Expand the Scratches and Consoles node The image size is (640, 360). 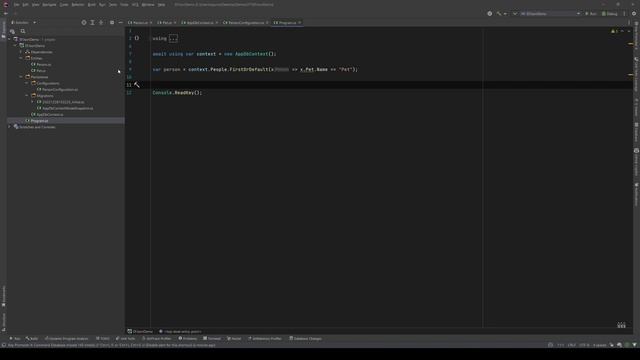(9, 127)
